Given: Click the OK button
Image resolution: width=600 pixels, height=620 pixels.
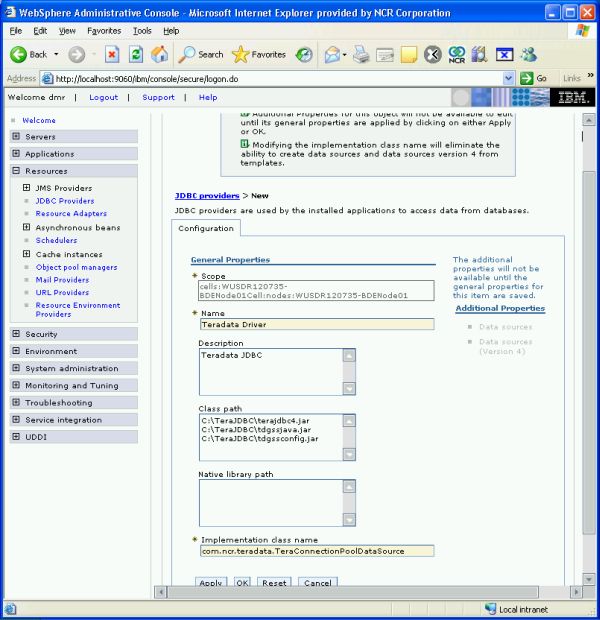Looking at the screenshot, I should (x=242, y=582).
